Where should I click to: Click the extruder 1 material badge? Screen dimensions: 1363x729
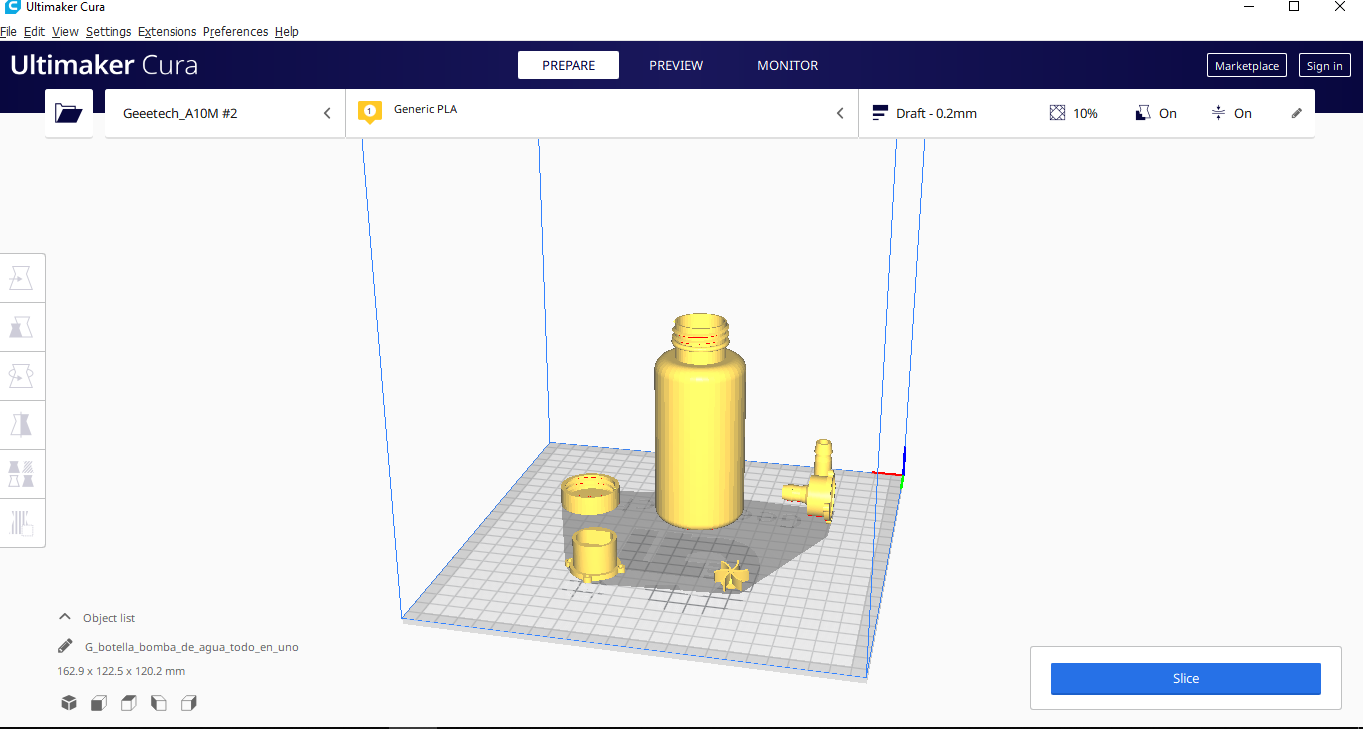point(370,112)
